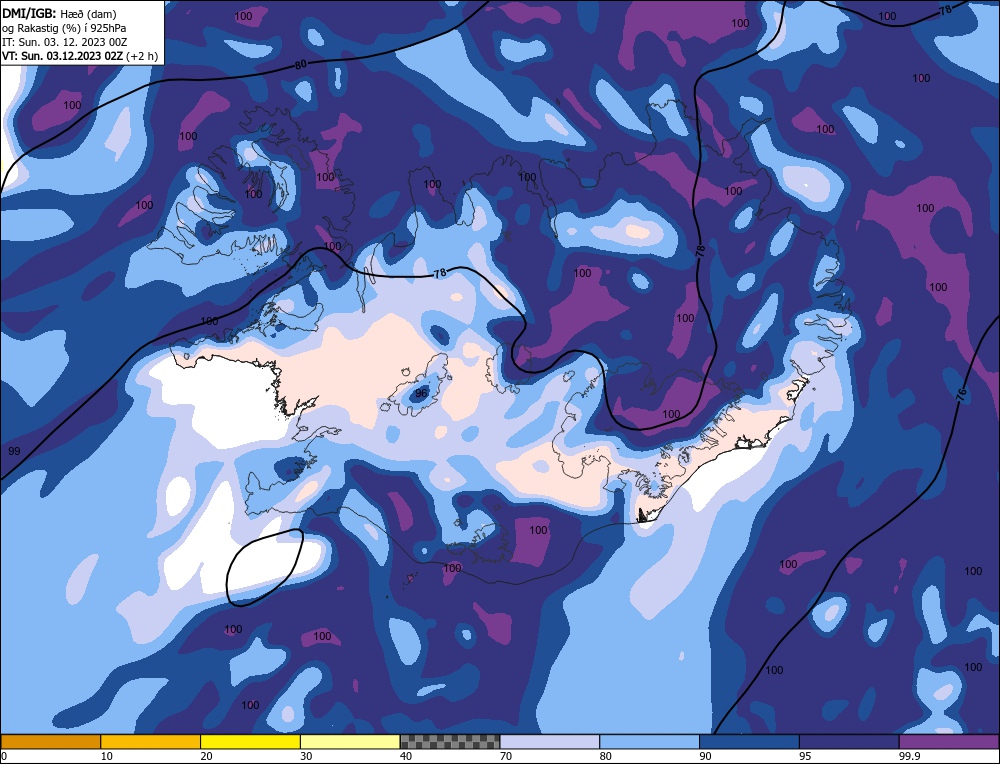Screen dimensions: 1000x764
Task: Select the dark navy 95–99.9 legend swatch
Action: 849,741
